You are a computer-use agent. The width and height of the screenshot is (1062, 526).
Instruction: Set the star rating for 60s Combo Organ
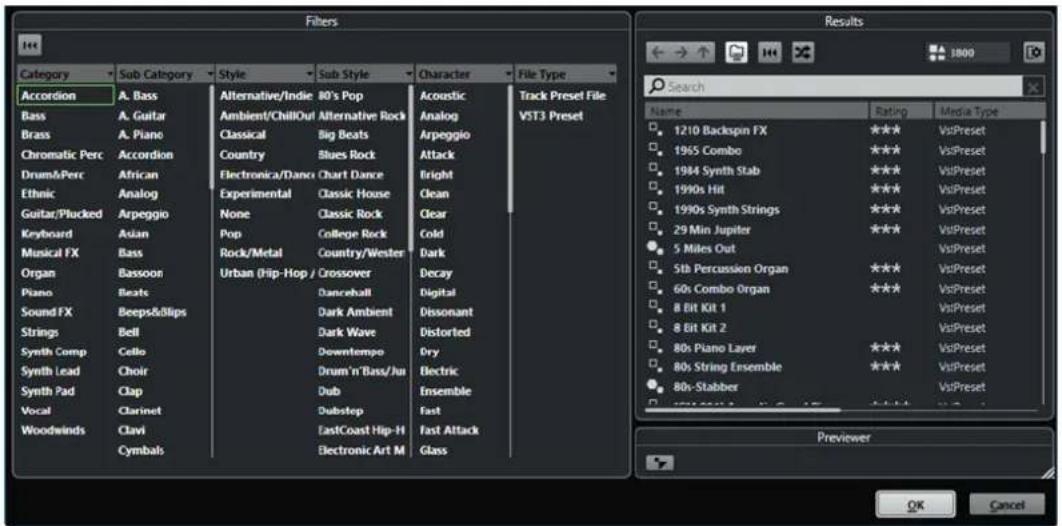click(886, 288)
